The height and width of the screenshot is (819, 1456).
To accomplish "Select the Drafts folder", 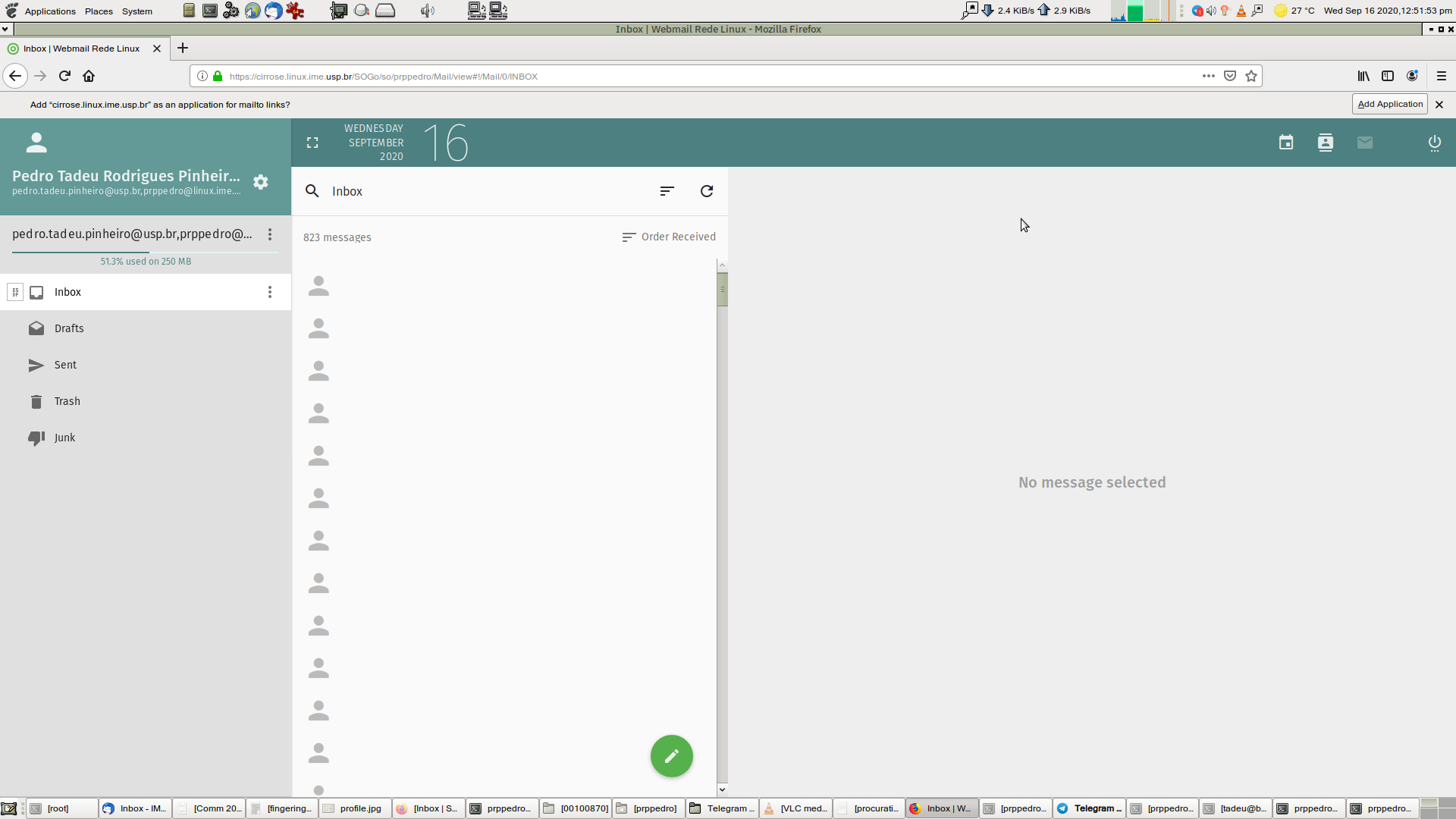I will 69,328.
